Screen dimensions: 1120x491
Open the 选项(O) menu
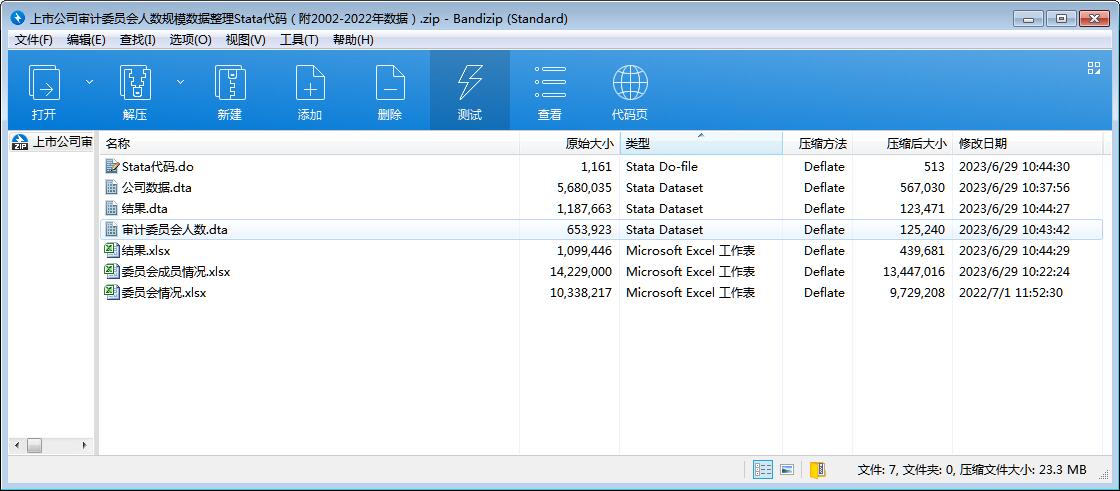pyautogui.click(x=190, y=40)
